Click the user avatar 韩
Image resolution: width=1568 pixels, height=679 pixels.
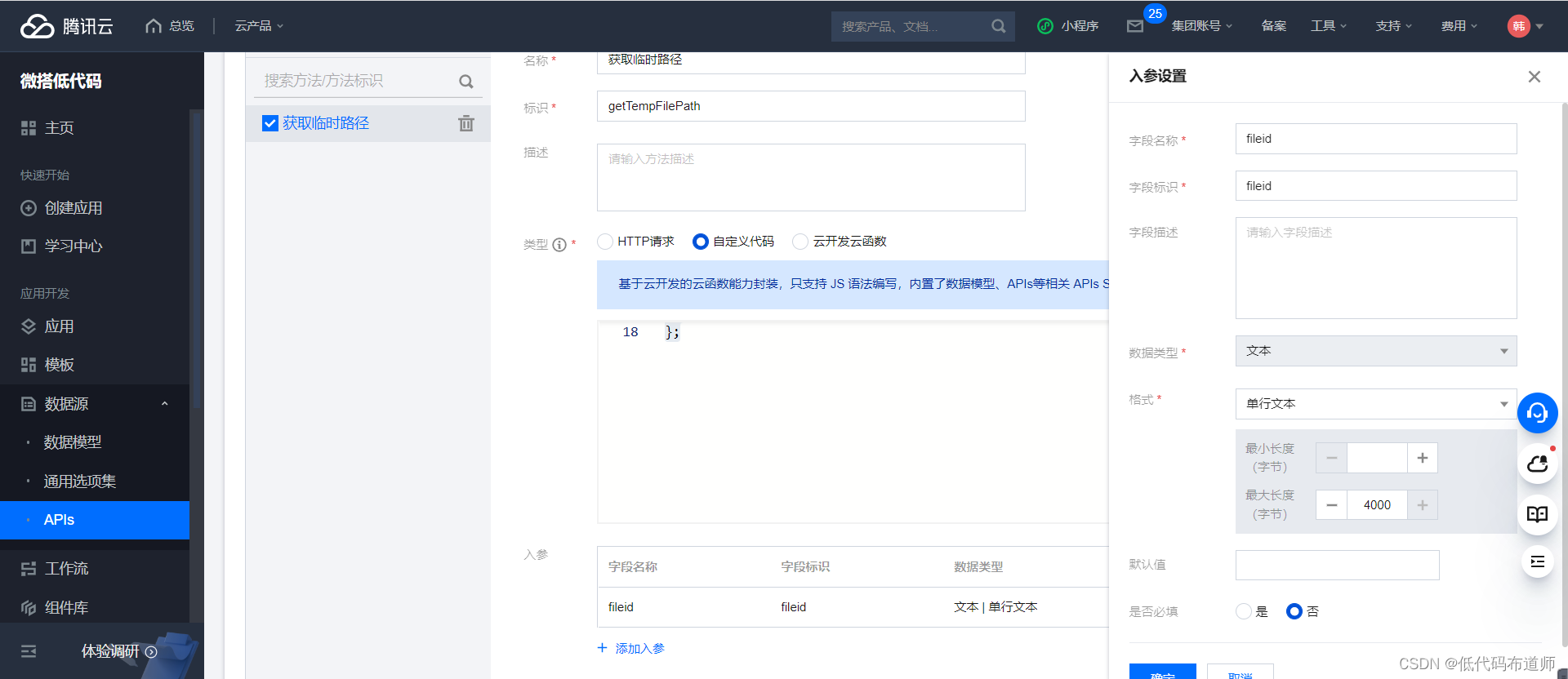pos(1518,26)
